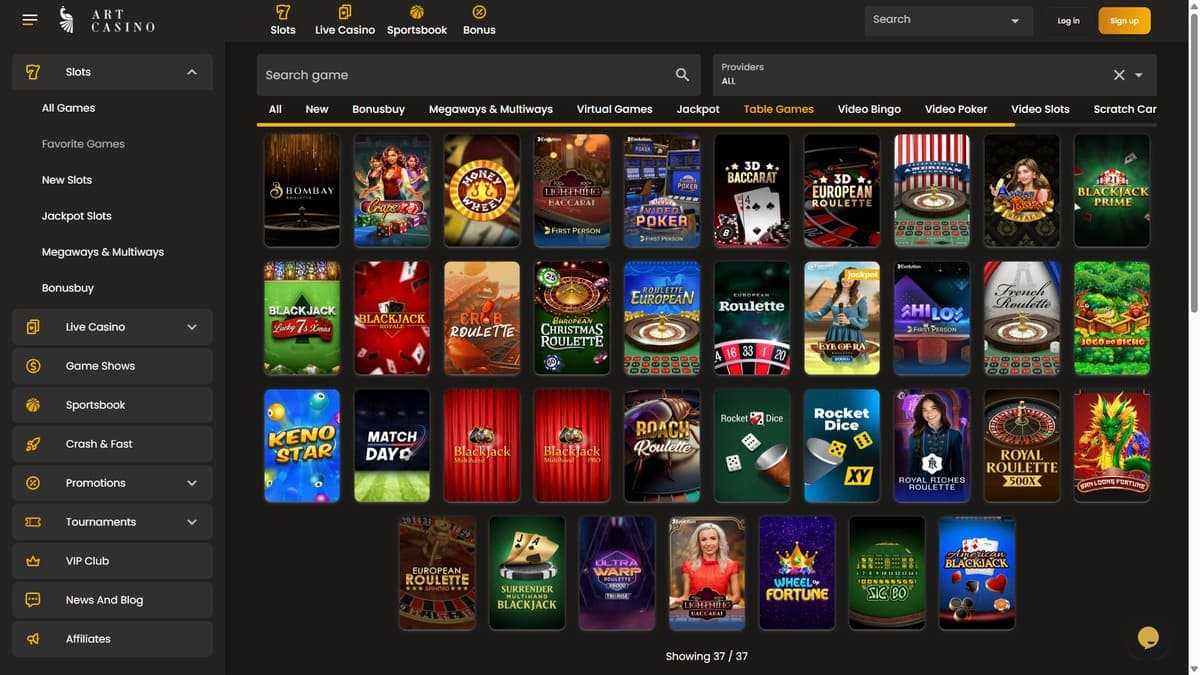Click the Crash & Fast rocket icon

[x=33, y=444]
